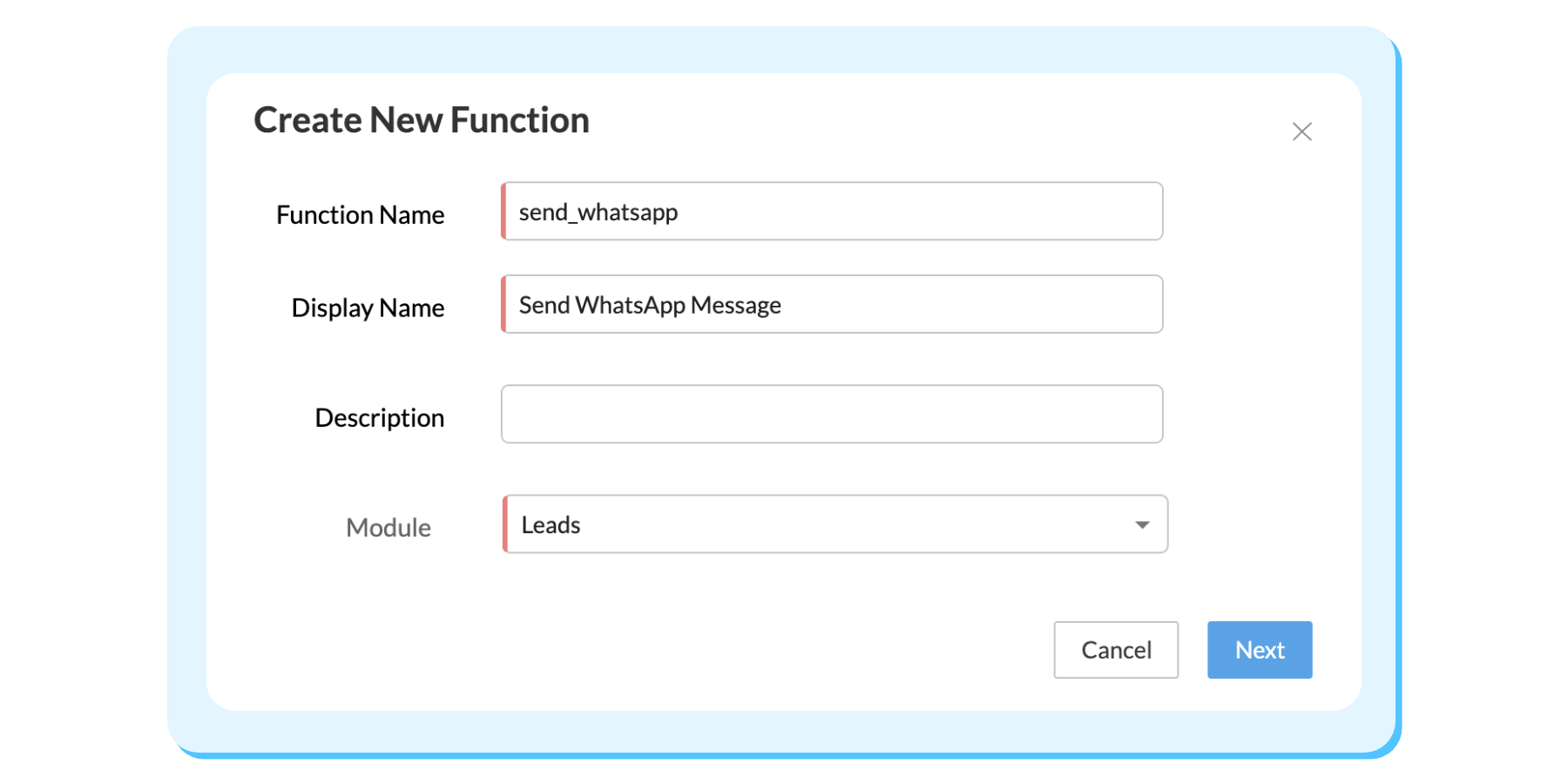Click the Display Name label

368,308
